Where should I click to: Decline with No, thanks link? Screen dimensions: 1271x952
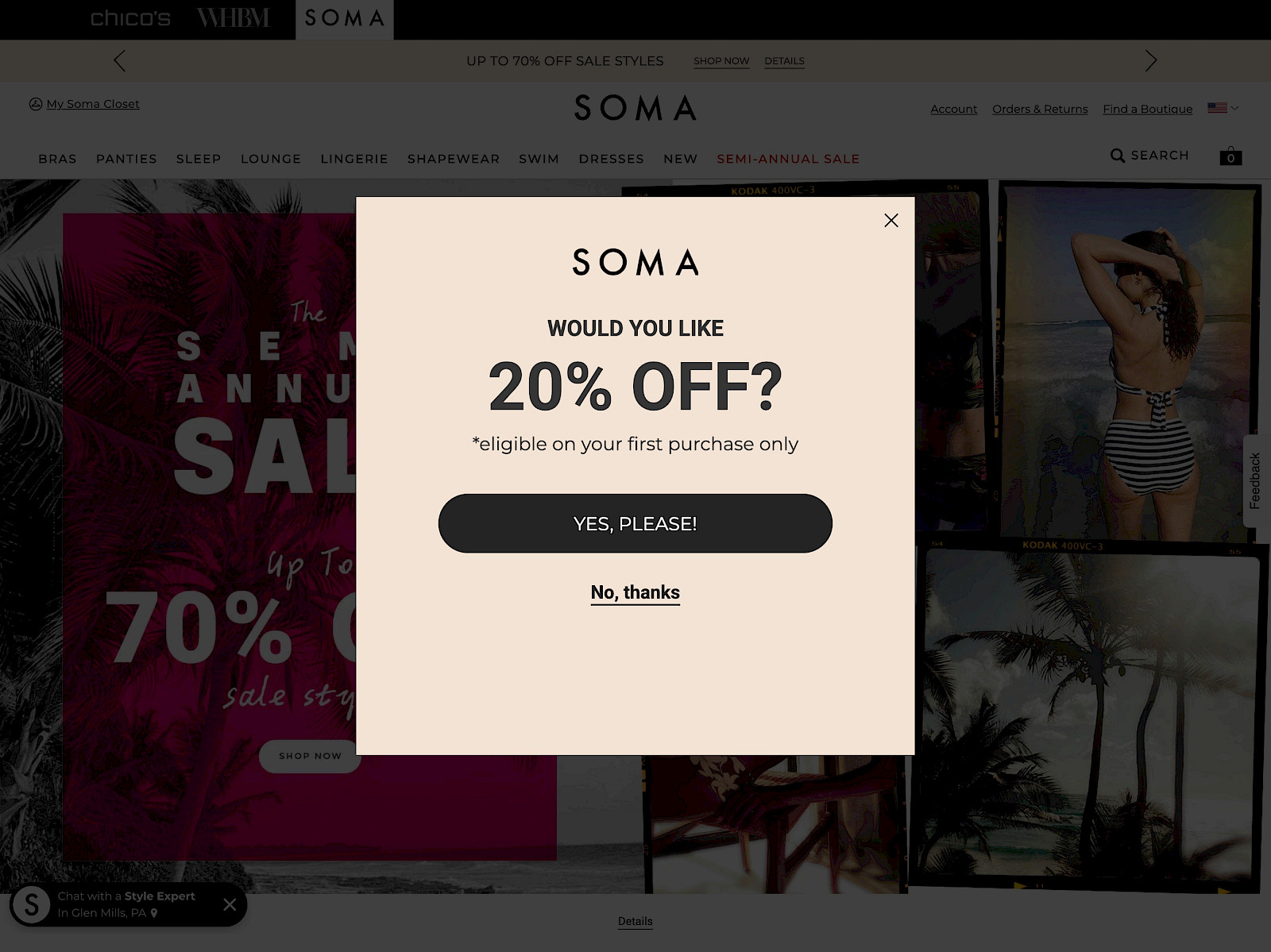coord(635,593)
